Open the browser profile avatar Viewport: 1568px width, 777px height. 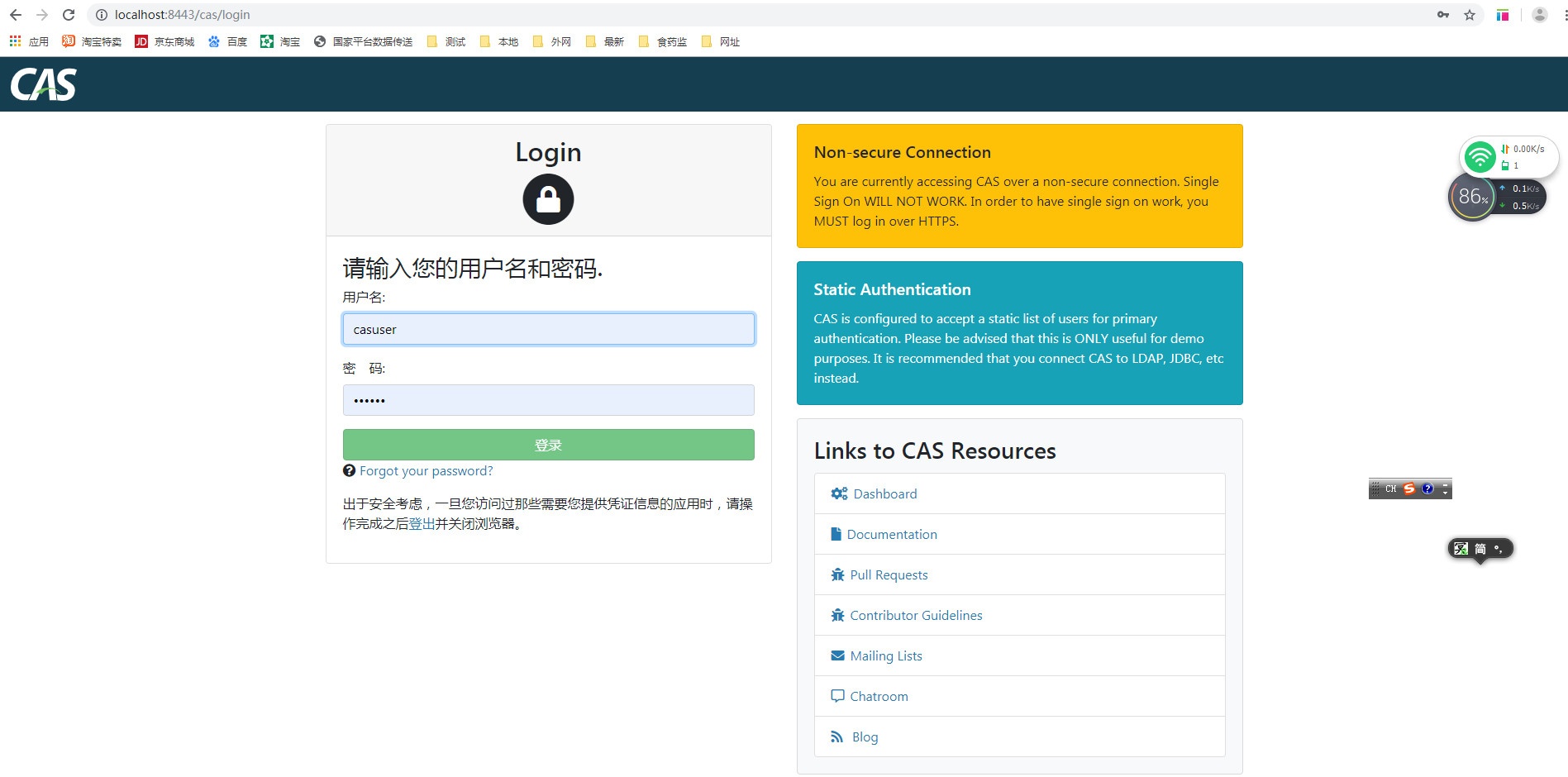(x=1540, y=15)
